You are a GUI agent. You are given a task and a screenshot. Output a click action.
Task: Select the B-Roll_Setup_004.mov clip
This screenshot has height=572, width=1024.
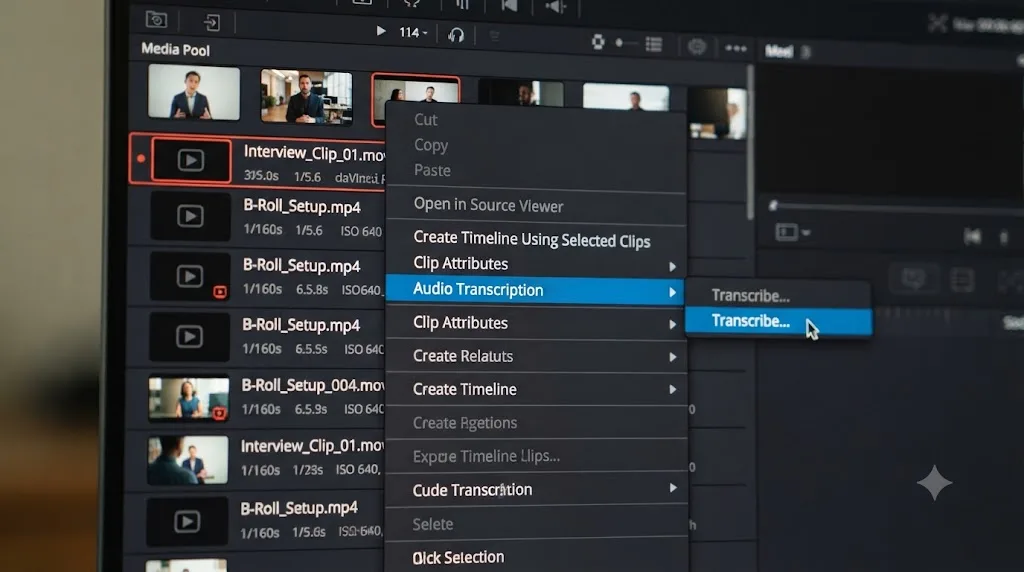point(313,386)
